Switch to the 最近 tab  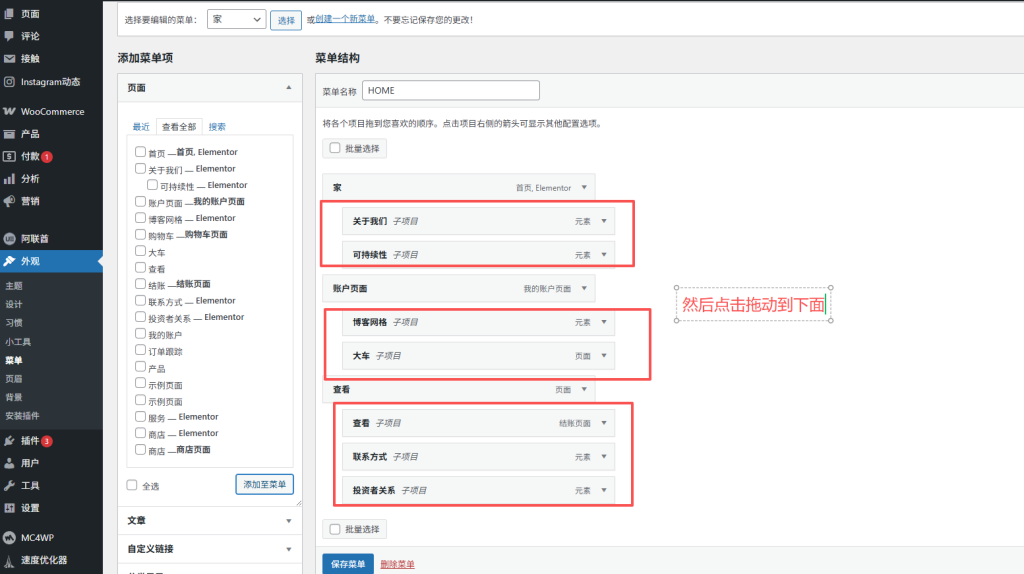coord(141,127)
